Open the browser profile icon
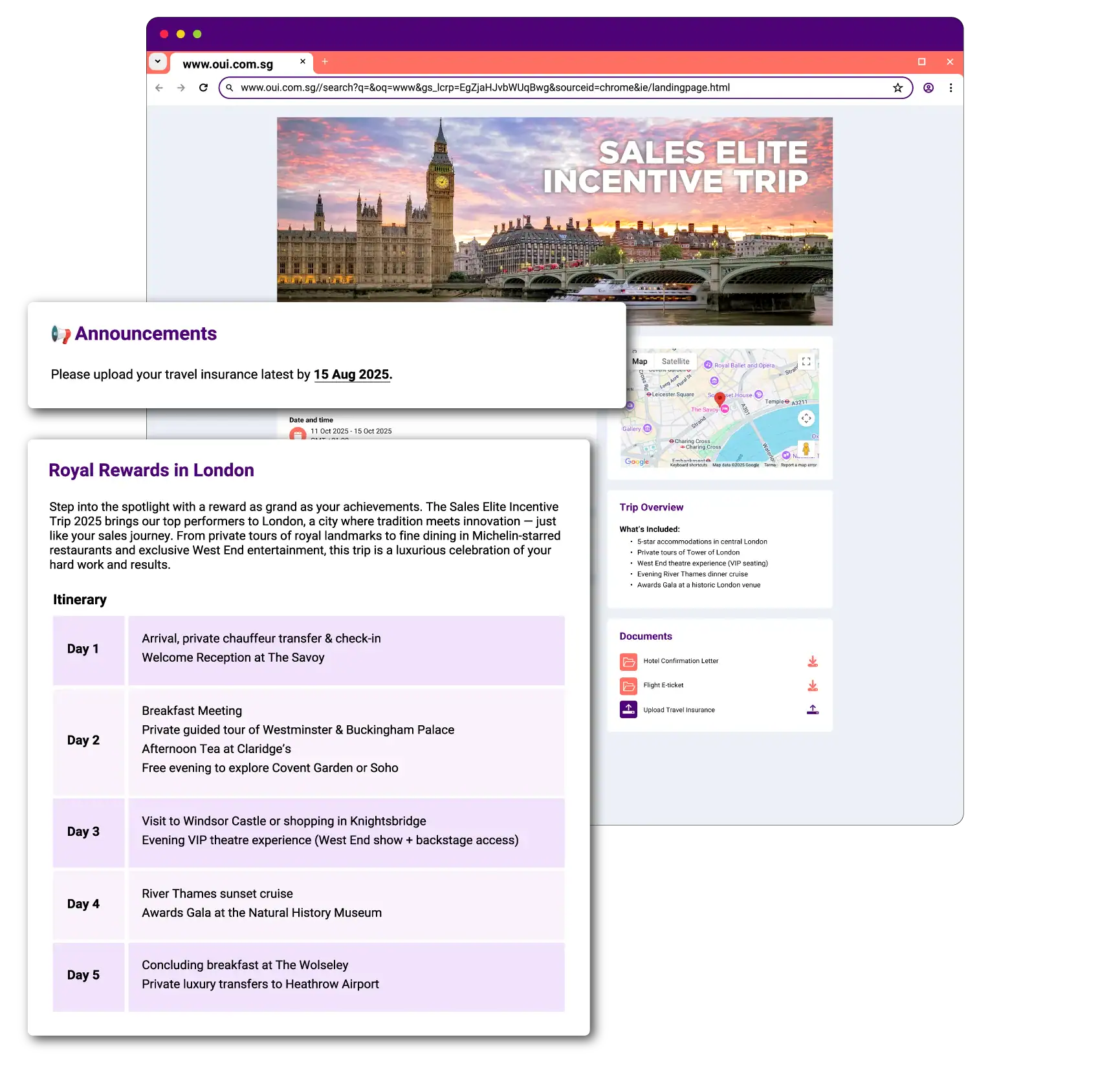Screen dimensions: 1120x1072 pyautogui.click(x=928, y=88)
